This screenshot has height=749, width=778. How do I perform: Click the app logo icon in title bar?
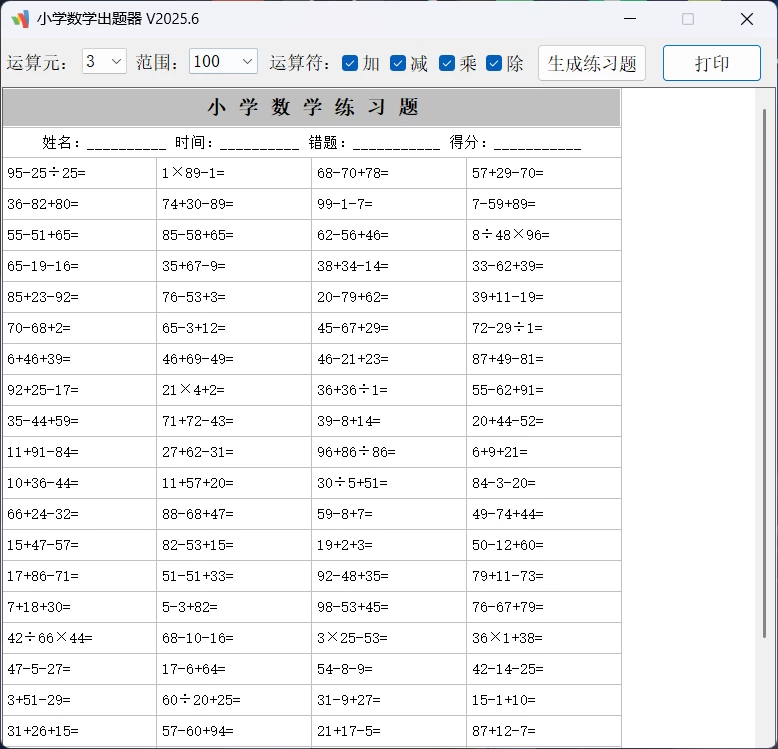[20, 19]
